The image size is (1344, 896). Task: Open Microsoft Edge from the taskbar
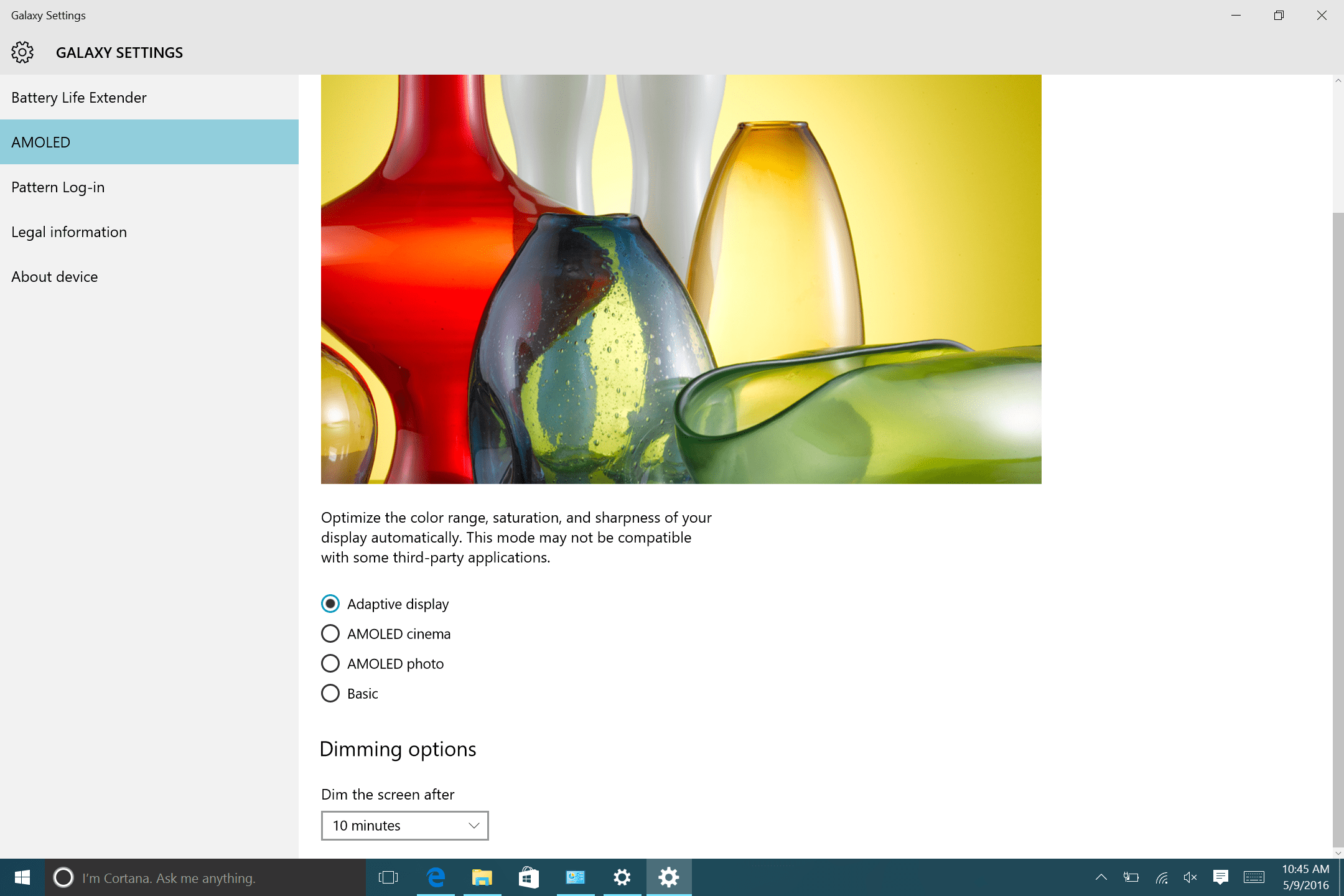click(436, 877)
